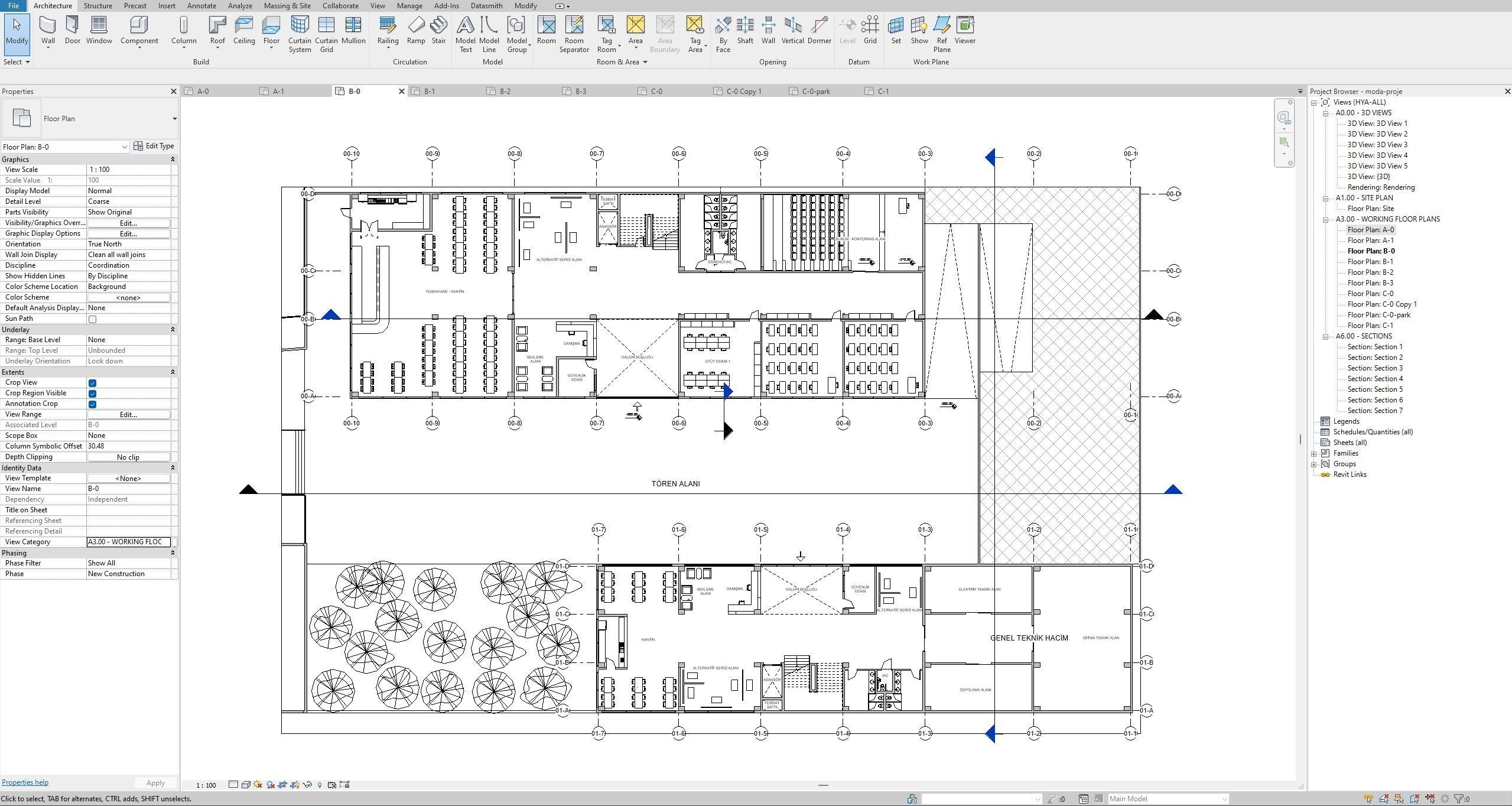The image size is (1512, 806).
Task: Collapse the A6.00 - SECTIONS tree node
Action: (1325, 337)
